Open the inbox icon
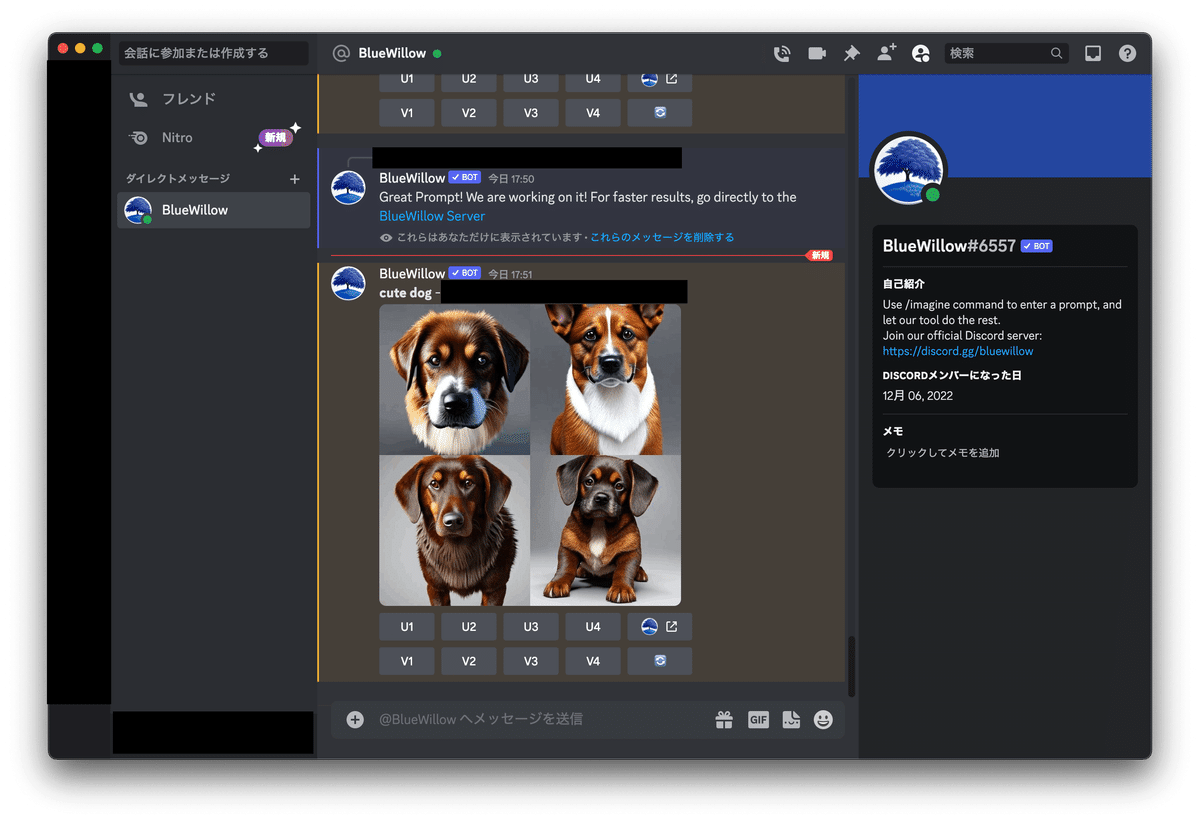Viewport: 1200px width, 823px height. (x=1093, y=54)
